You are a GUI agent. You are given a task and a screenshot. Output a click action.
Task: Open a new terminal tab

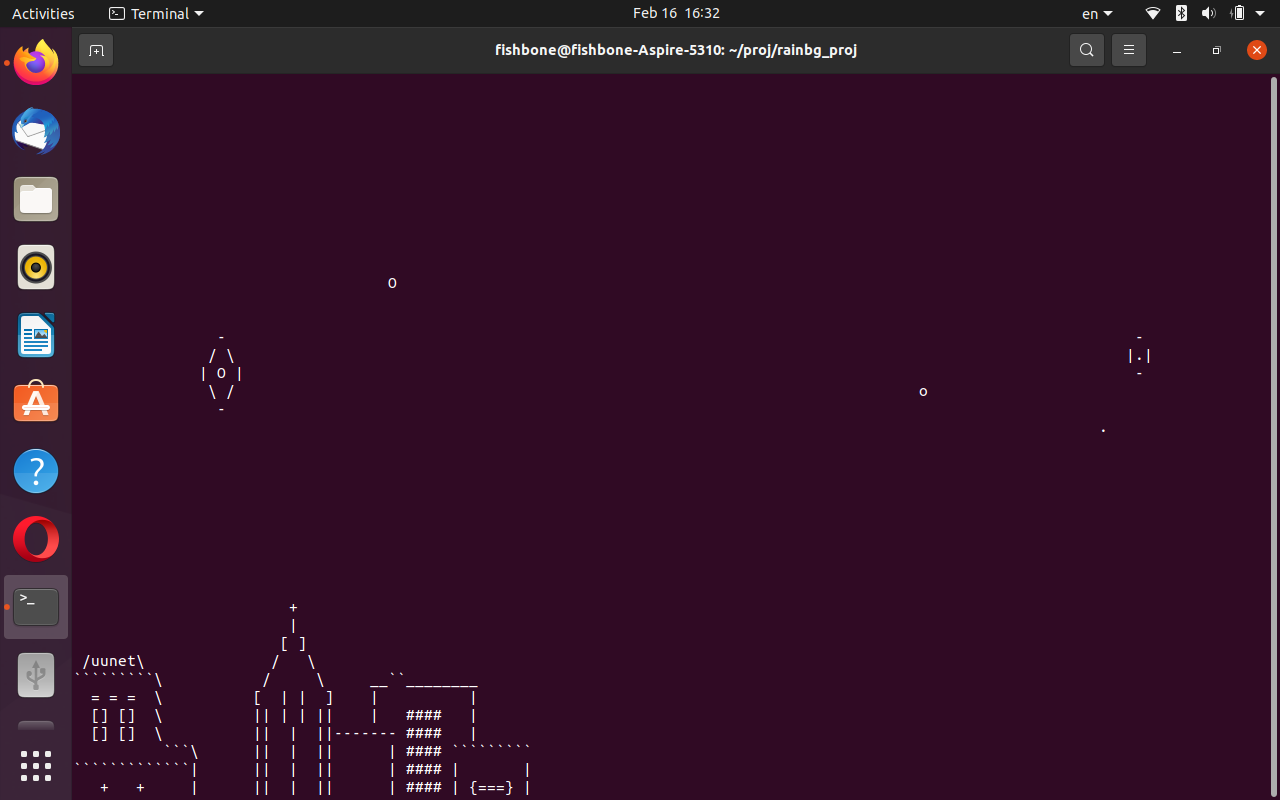[96, 49]
